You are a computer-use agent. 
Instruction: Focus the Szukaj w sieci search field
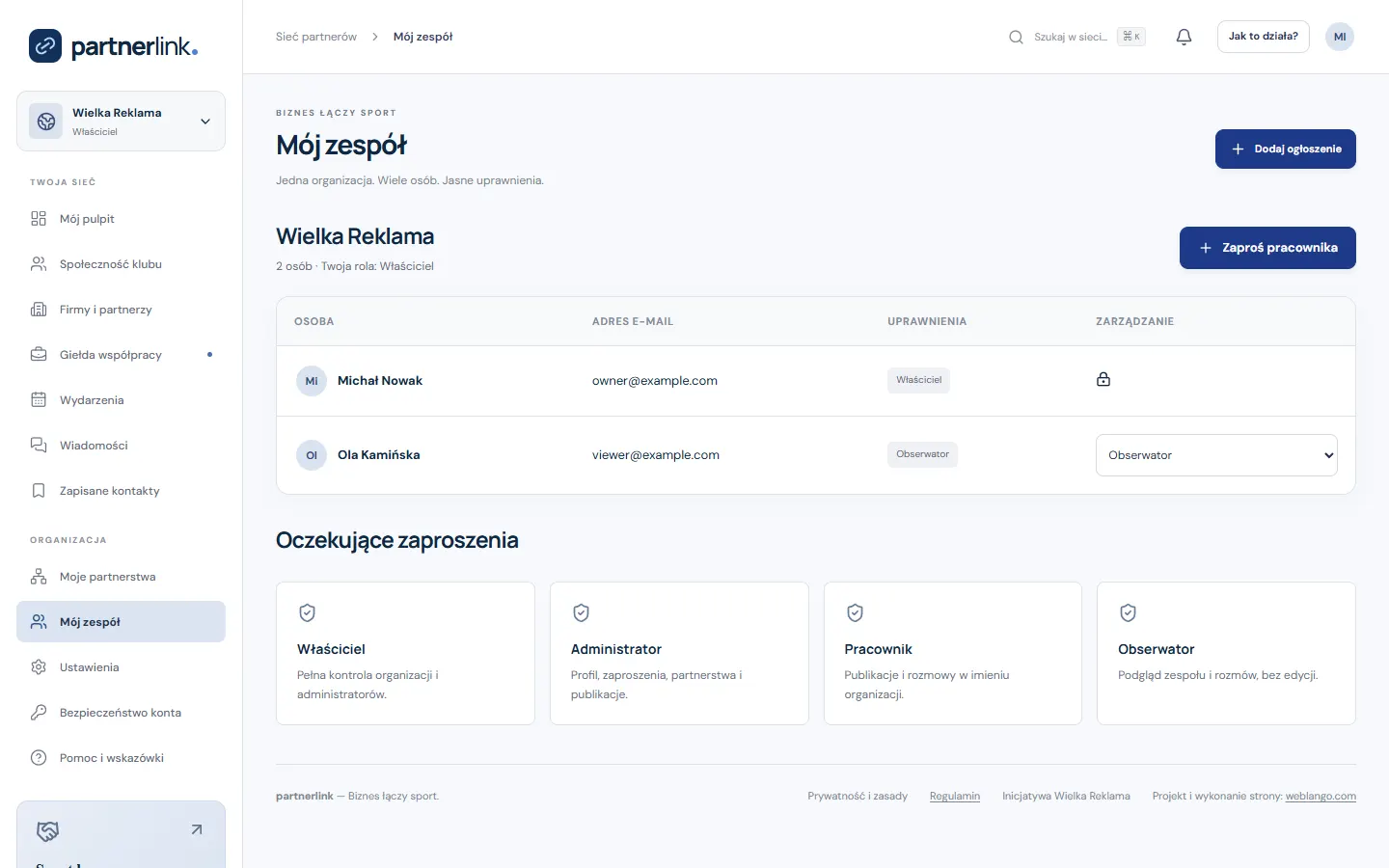coord(1070,37)
